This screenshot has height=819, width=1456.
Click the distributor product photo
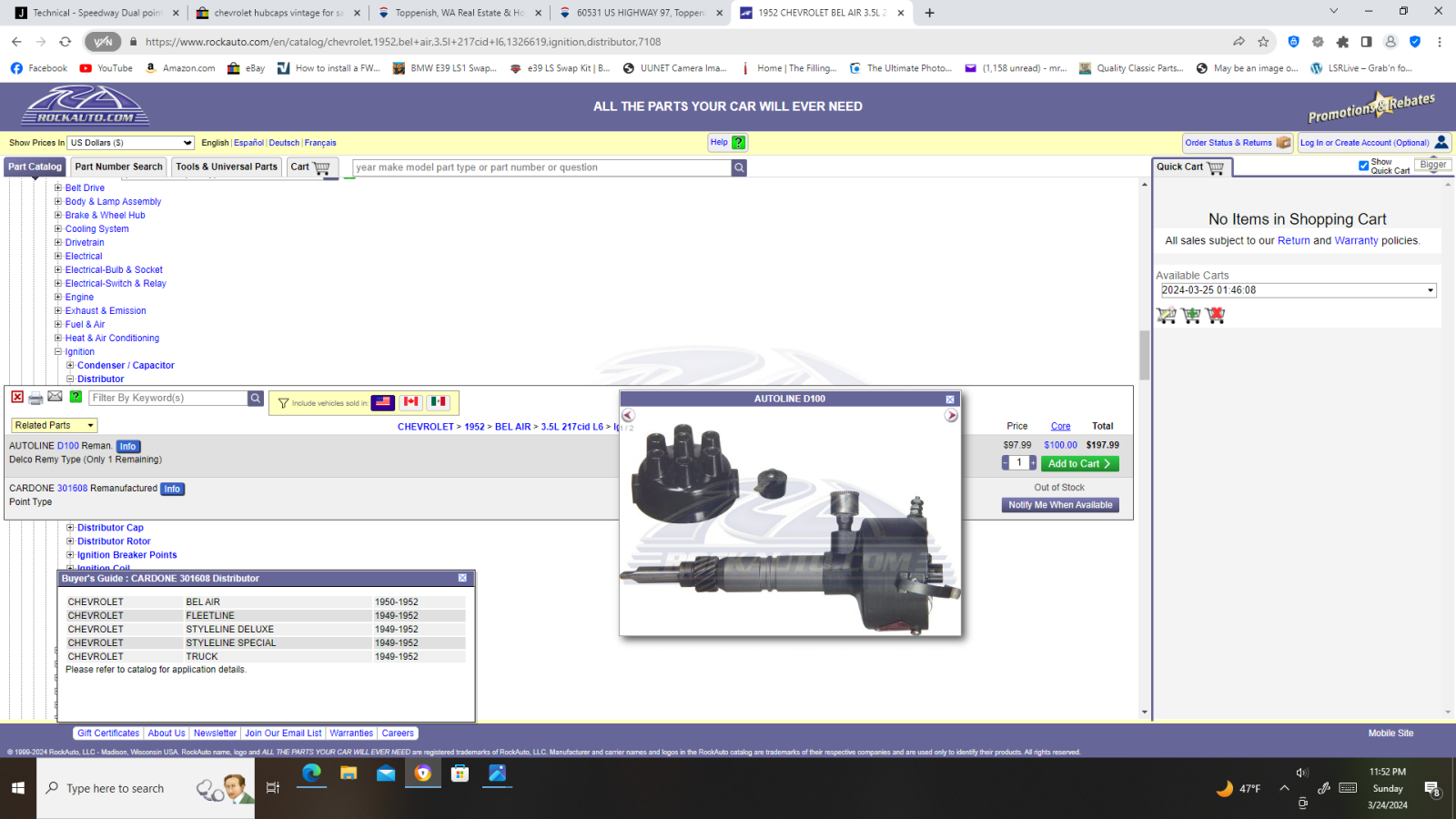[x=790, y=528]
